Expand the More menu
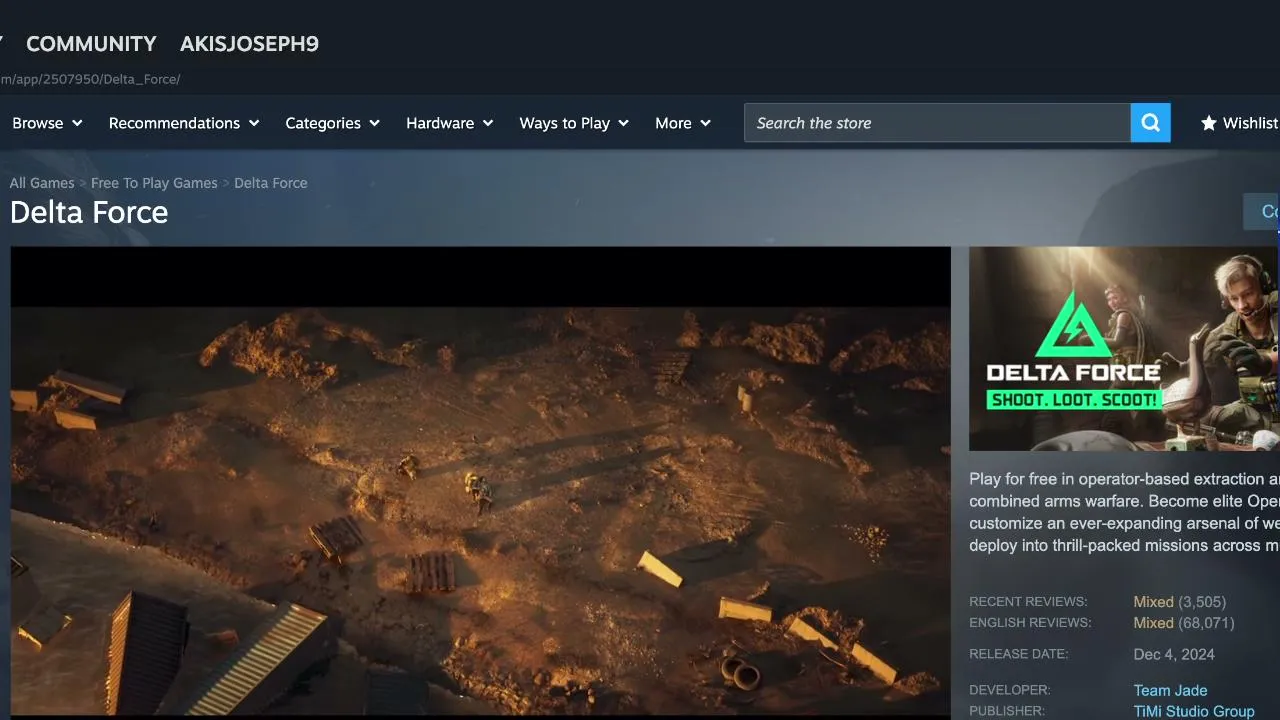This screenshot has height=720, width=1280. pos(683,123)
